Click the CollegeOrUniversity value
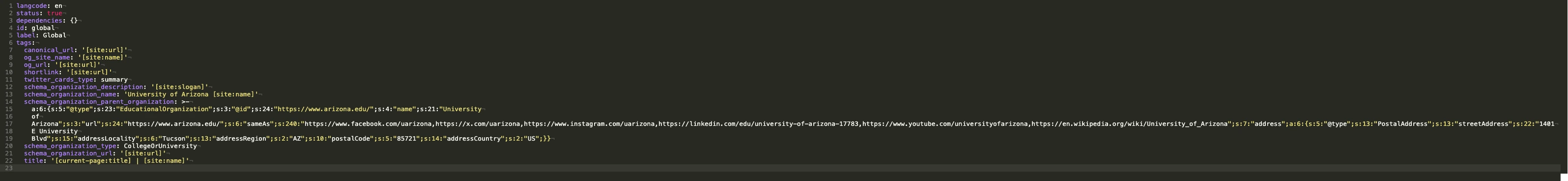Screen dimensions: 1568x181 pyautogui.click(x=160, y=146)
